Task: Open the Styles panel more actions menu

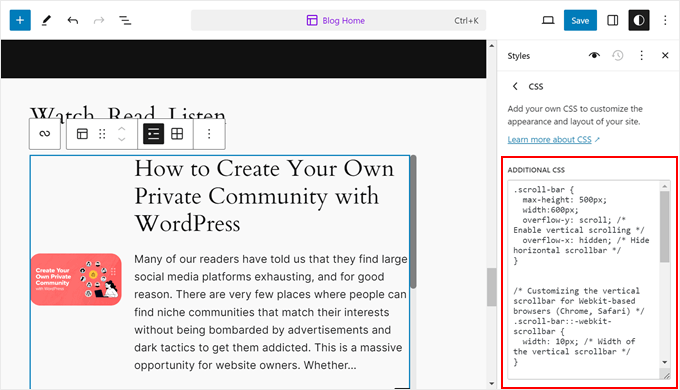Action: pos(641,56)
